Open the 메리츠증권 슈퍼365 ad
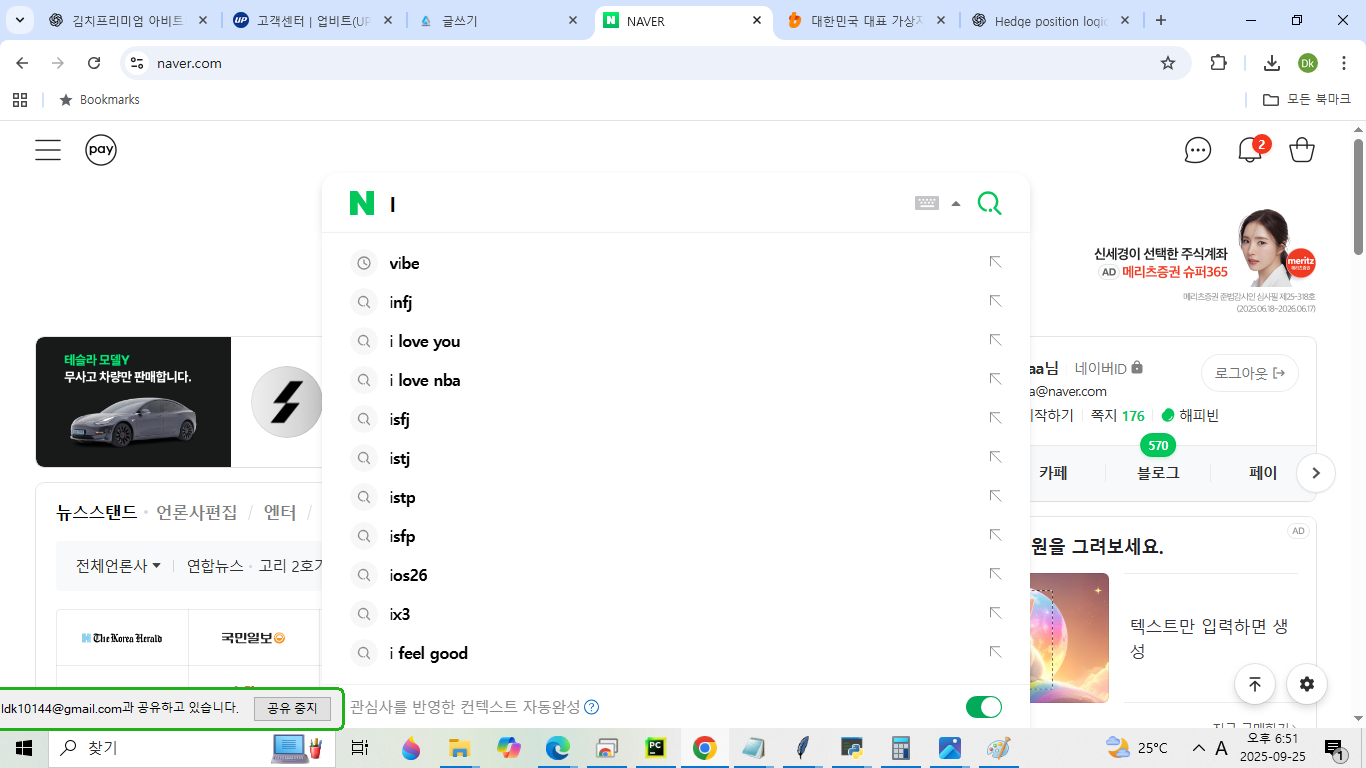1366x768 pixels. pos(1205,262)
